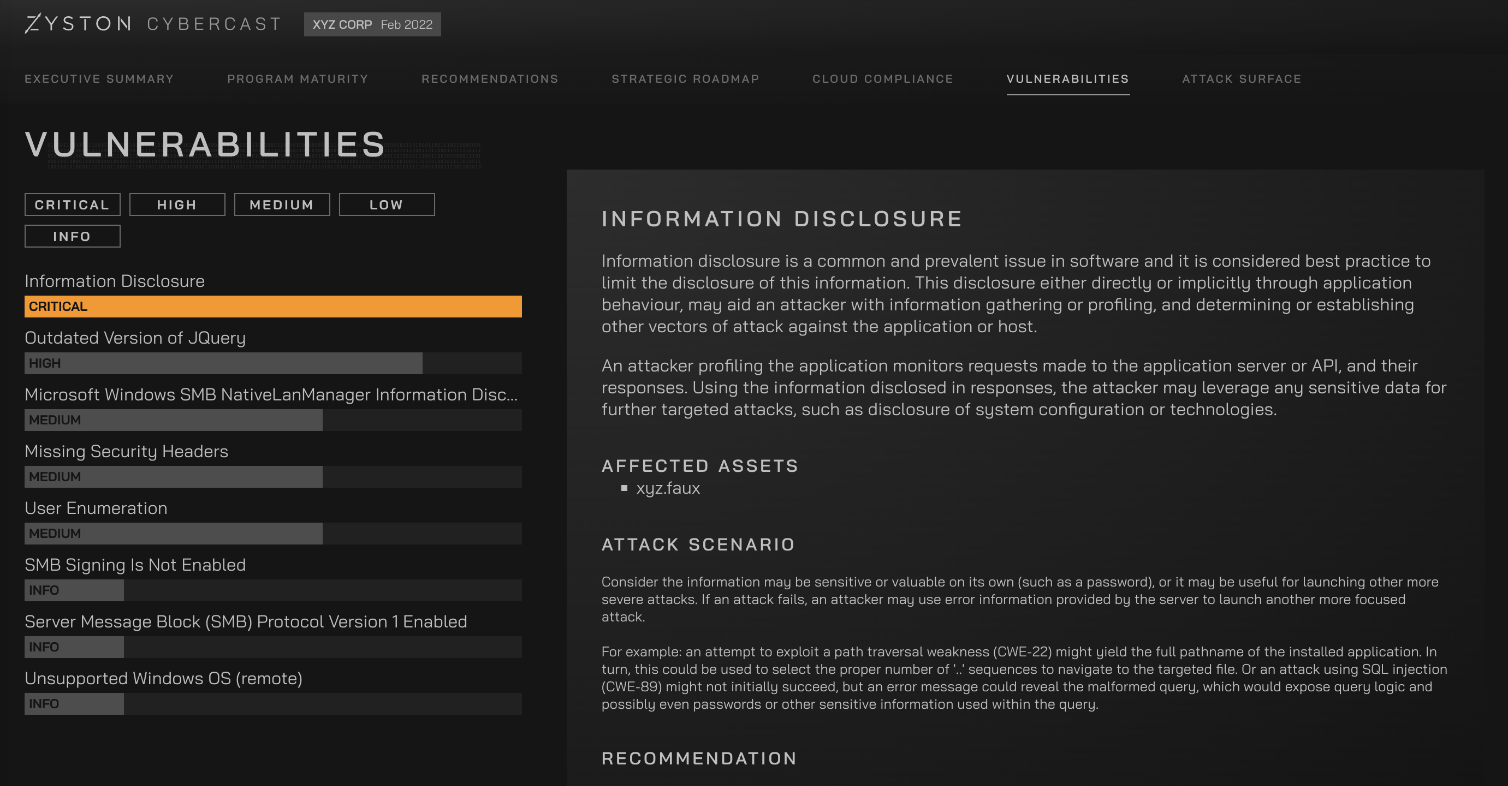Image resolution: width=1508 pixels, height=786 pixels.
Task: Open SMB Signing Is Not Enabled item
Action: (135, 565)
